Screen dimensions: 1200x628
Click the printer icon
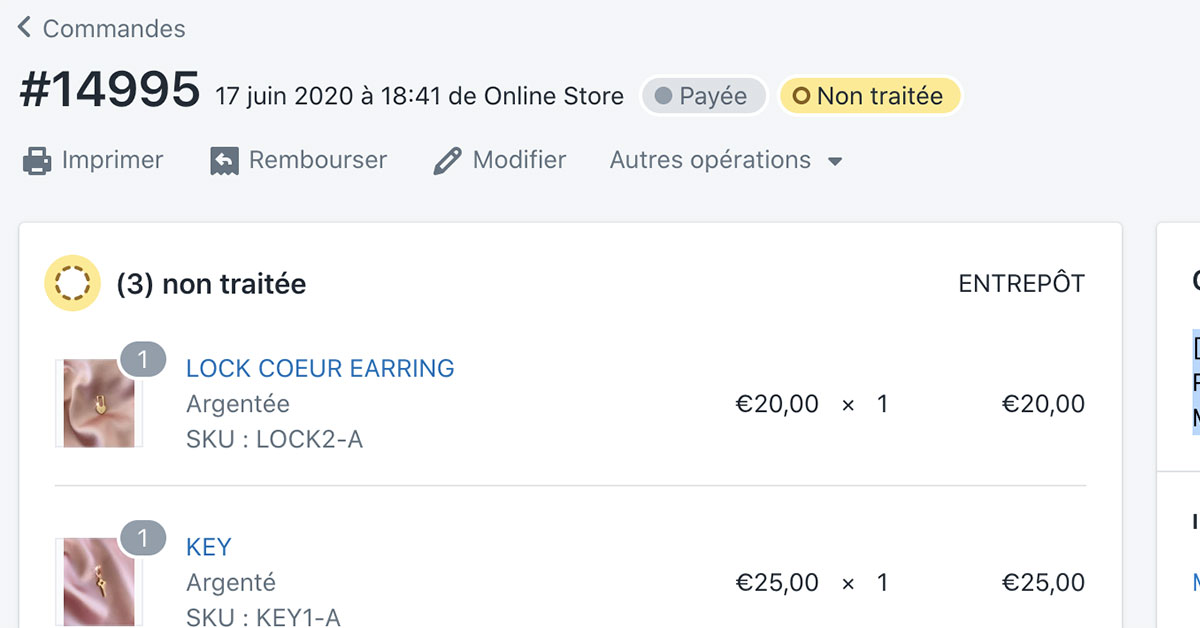(x=37, y=161)
